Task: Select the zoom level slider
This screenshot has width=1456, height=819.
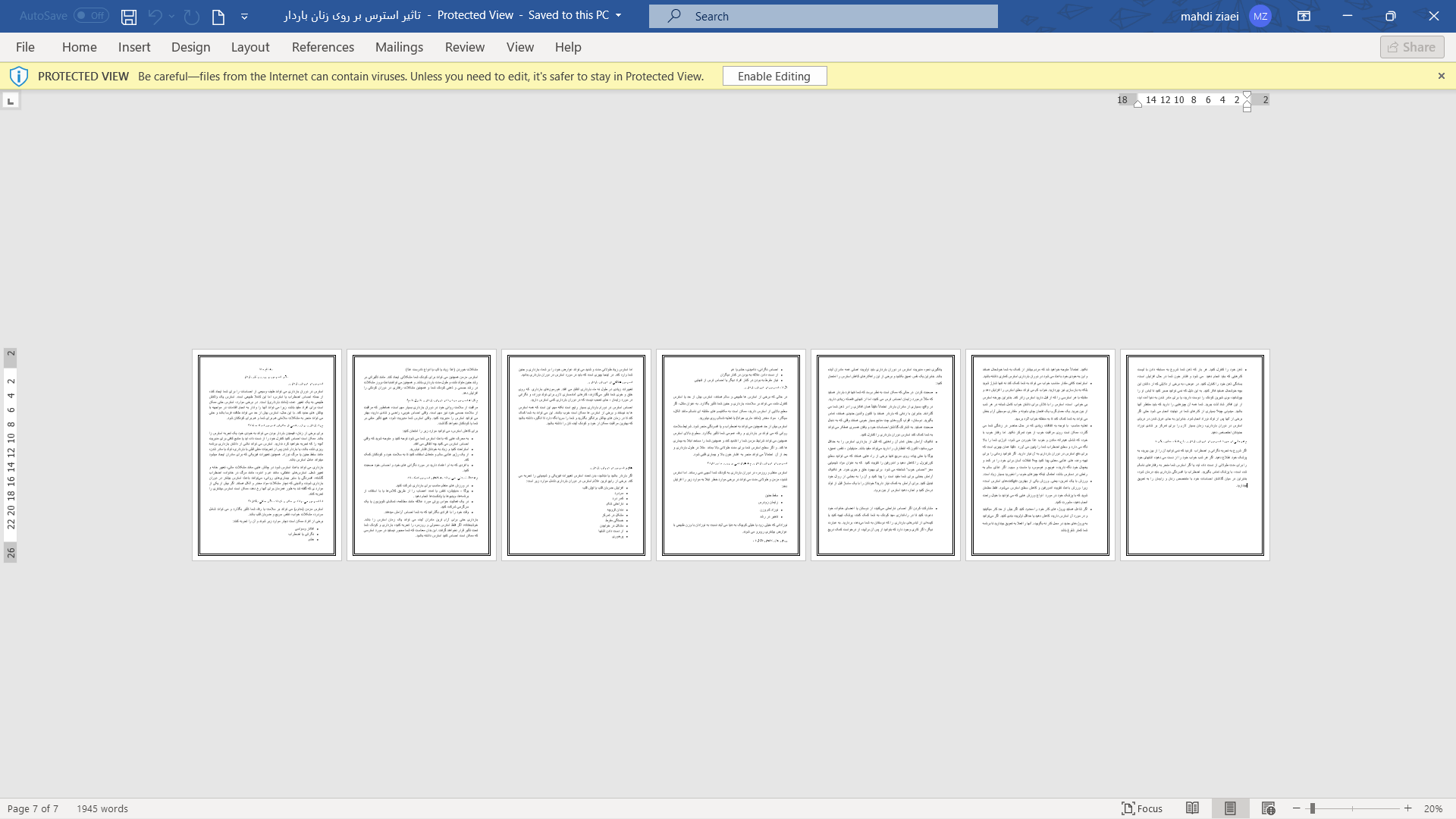Action: click(x=1313, y=808)
